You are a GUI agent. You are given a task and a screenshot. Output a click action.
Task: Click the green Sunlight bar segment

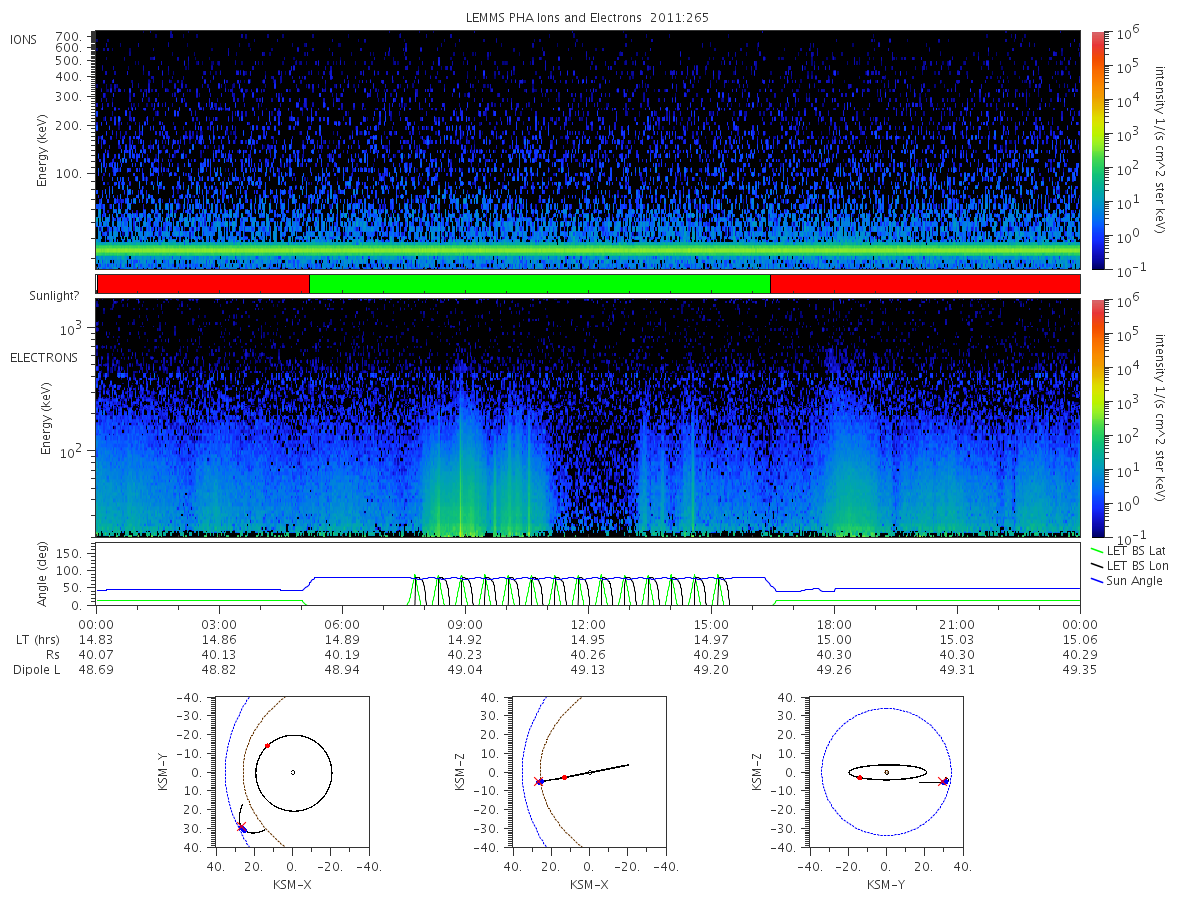[x=540, y=284]
